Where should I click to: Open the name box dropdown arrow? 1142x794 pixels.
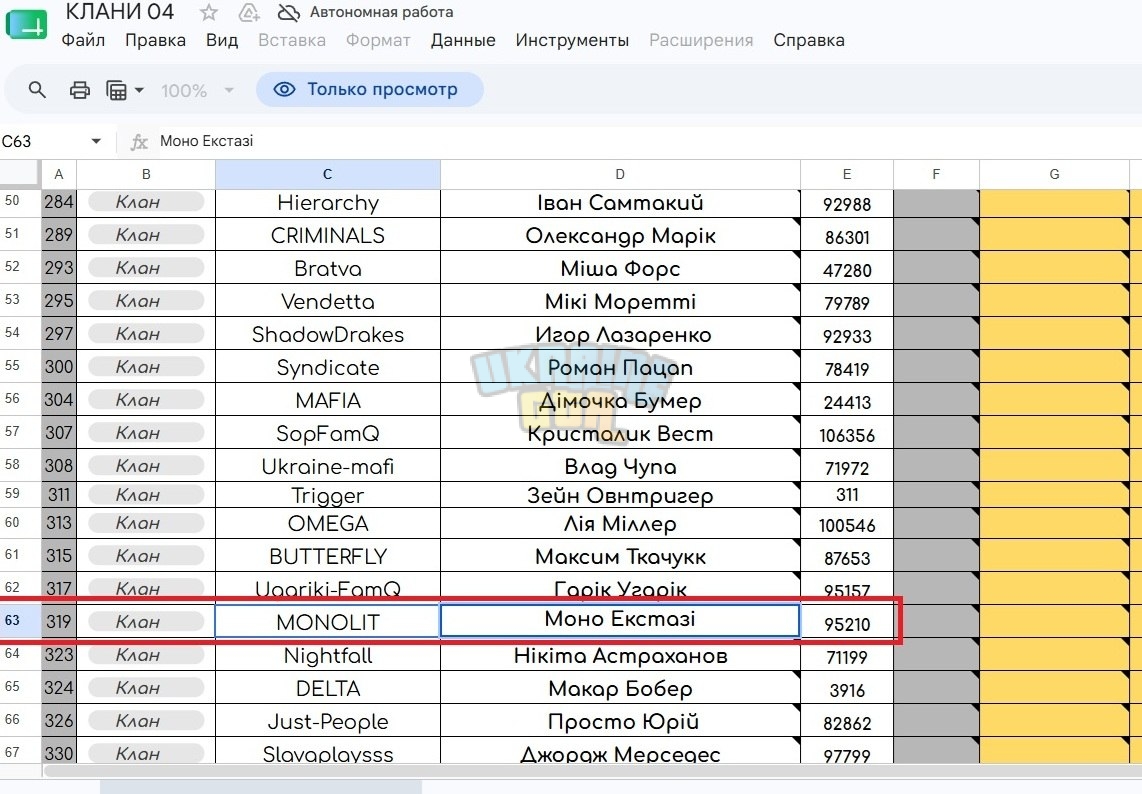[96, 141]
